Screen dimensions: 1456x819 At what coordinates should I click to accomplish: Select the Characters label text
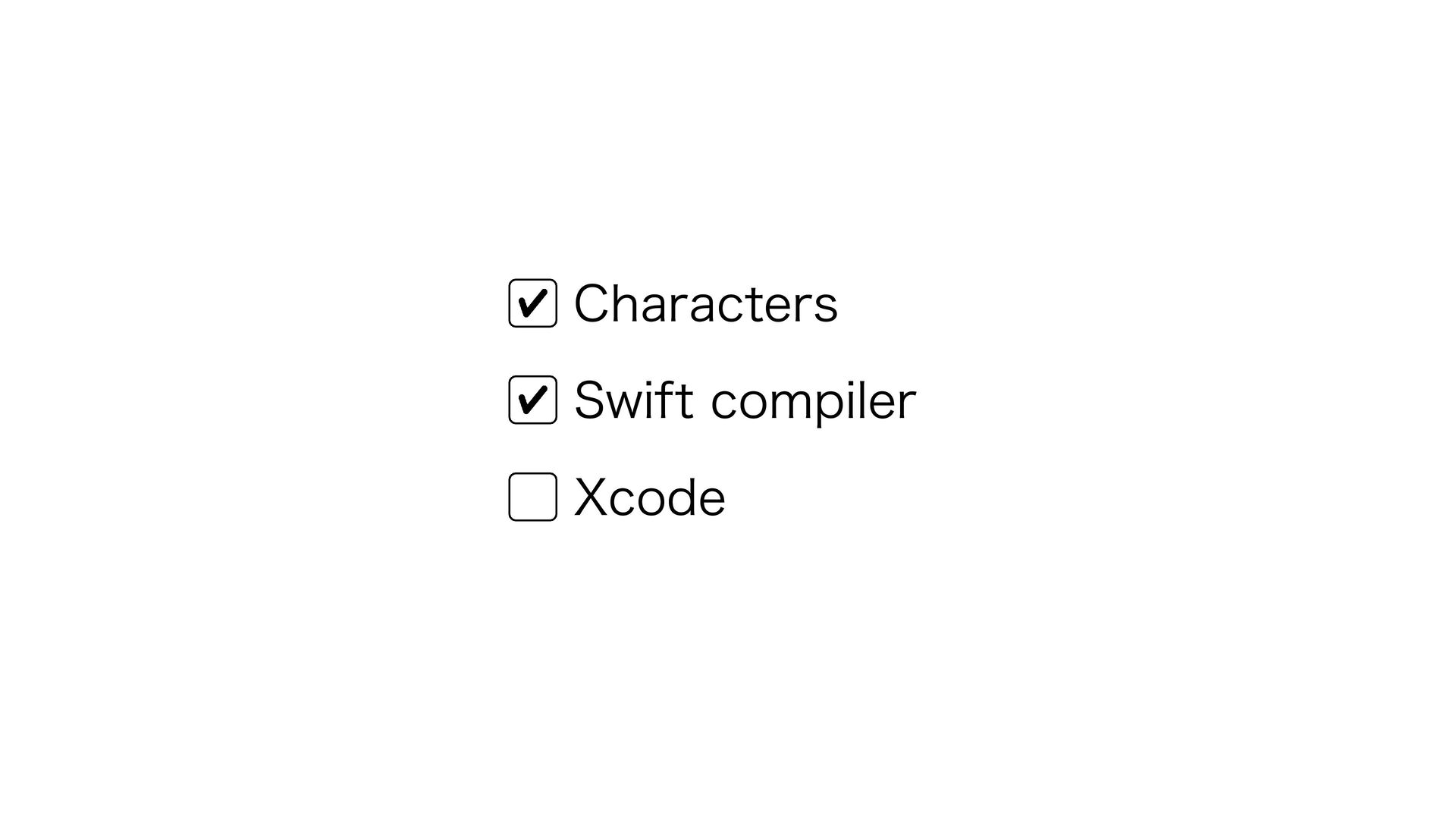[x=706, y=303]
